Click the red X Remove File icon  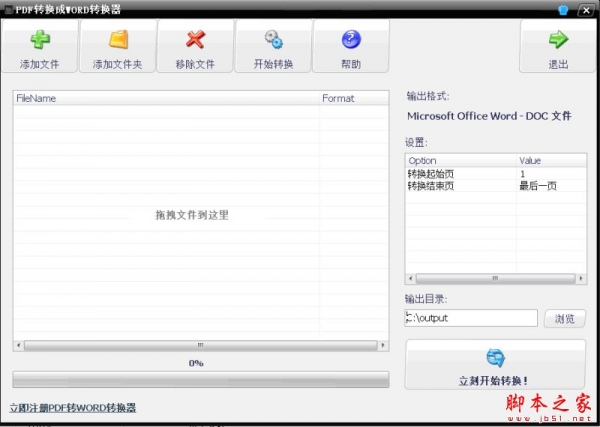[x=196, y=39]
